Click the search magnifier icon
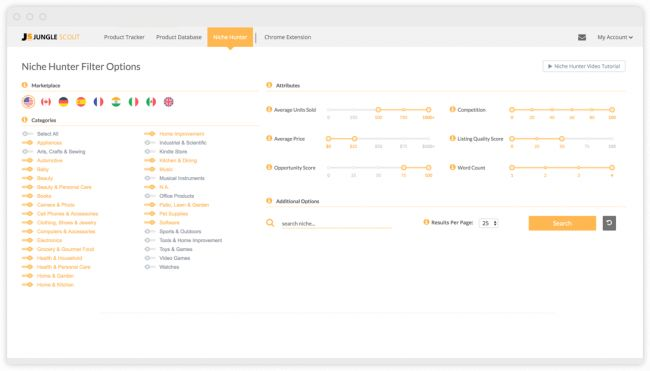650x371 pixels. (270, 223)
